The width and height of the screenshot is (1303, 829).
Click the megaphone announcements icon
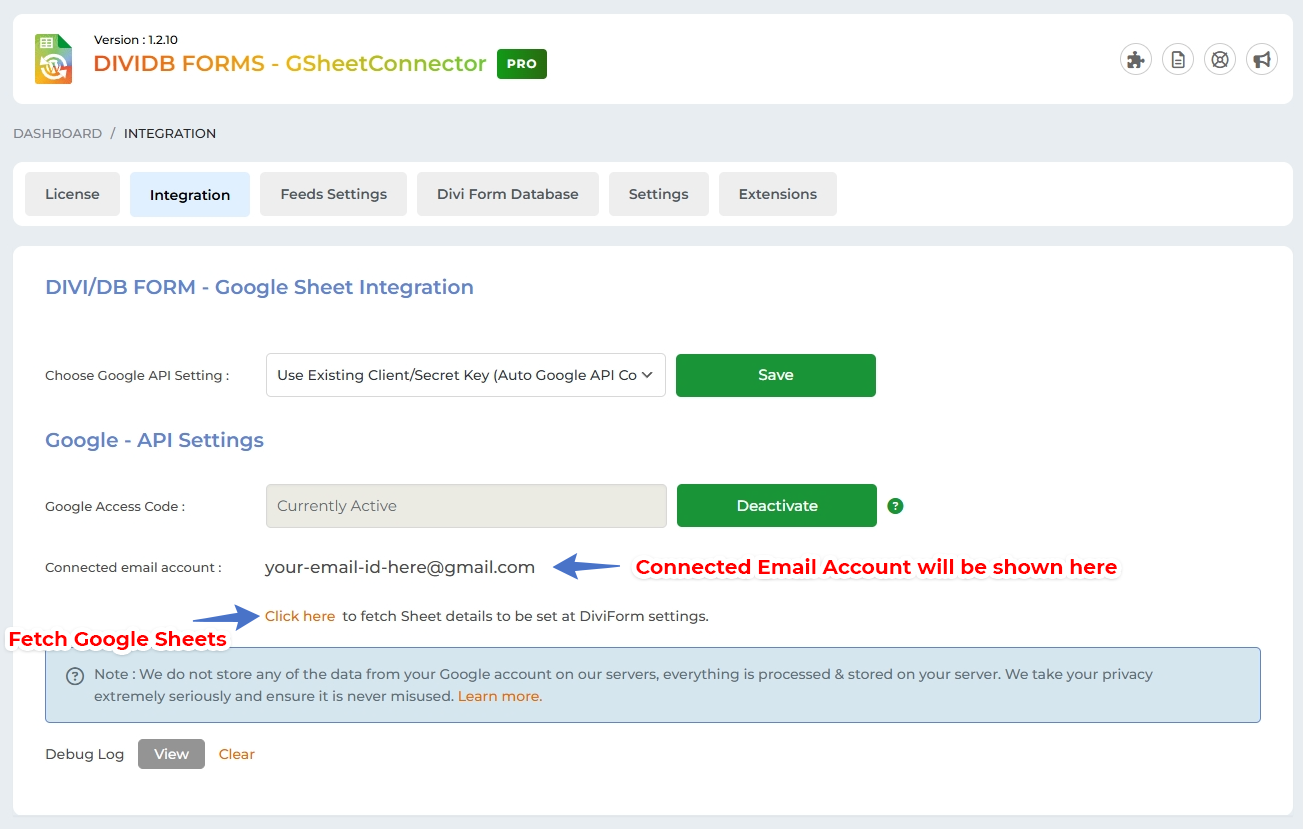tap(1262, 60)
